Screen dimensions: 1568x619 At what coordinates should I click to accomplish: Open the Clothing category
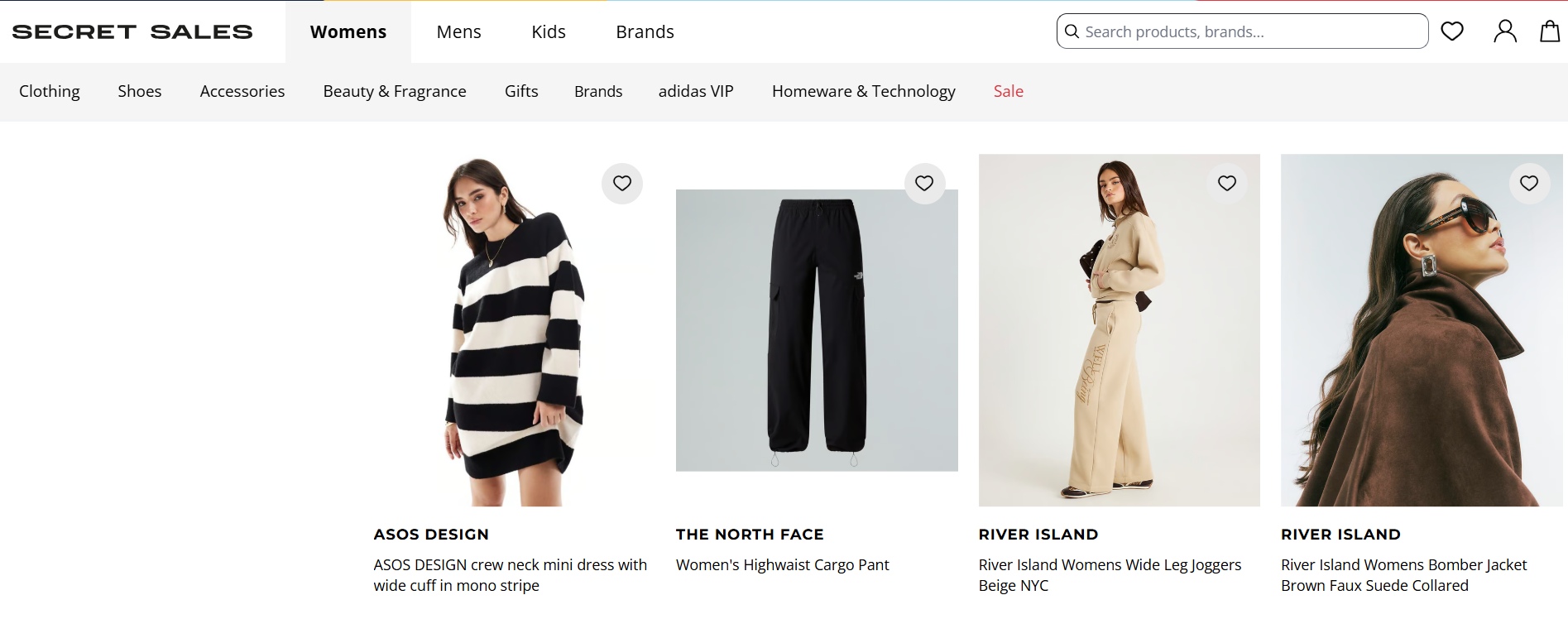point(49,91)
